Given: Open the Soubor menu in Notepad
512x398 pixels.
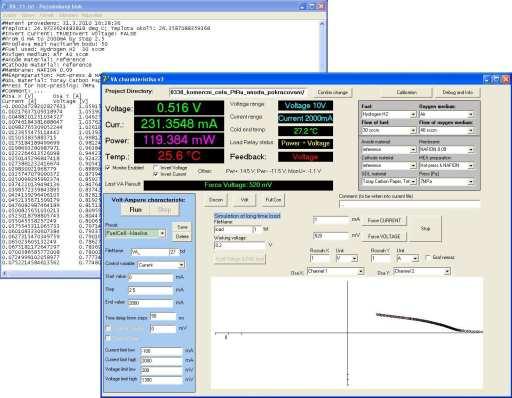Looking at the screenshot, I should tap(9, 15).
